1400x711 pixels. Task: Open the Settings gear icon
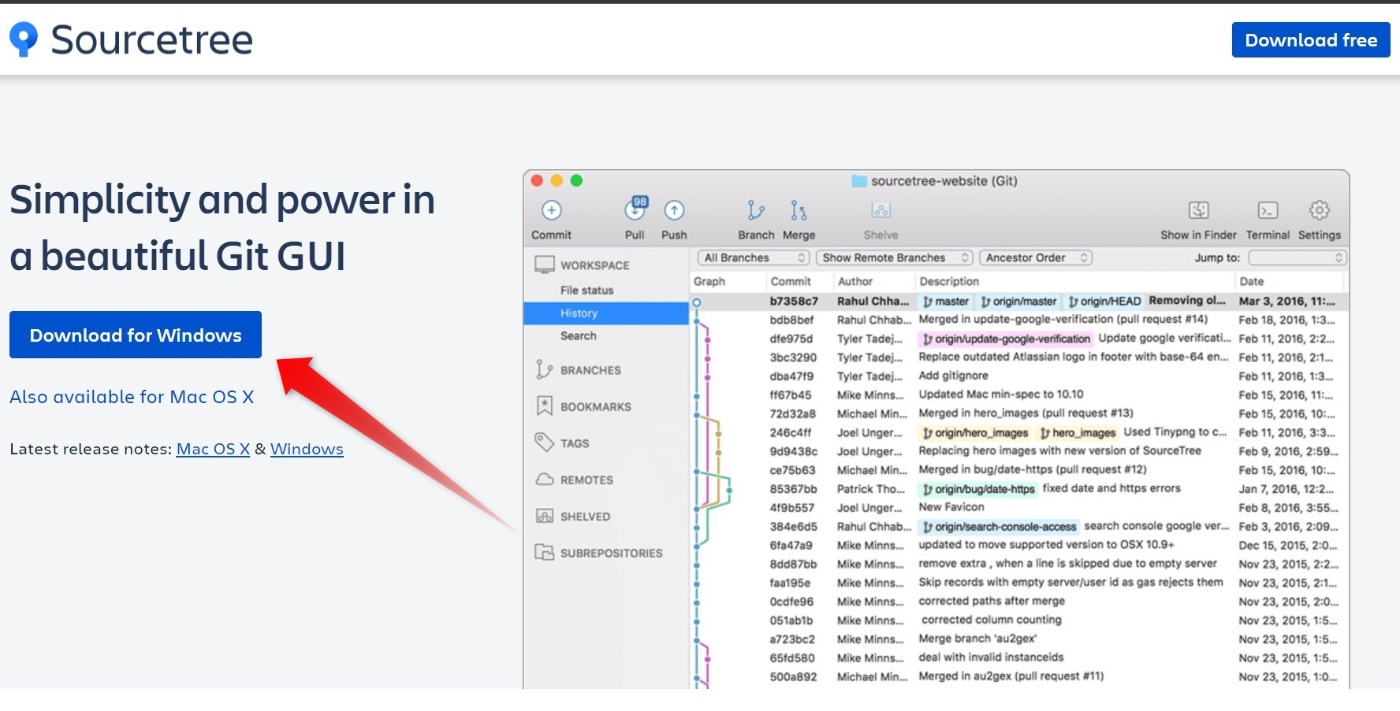(x=1319, y=210)
